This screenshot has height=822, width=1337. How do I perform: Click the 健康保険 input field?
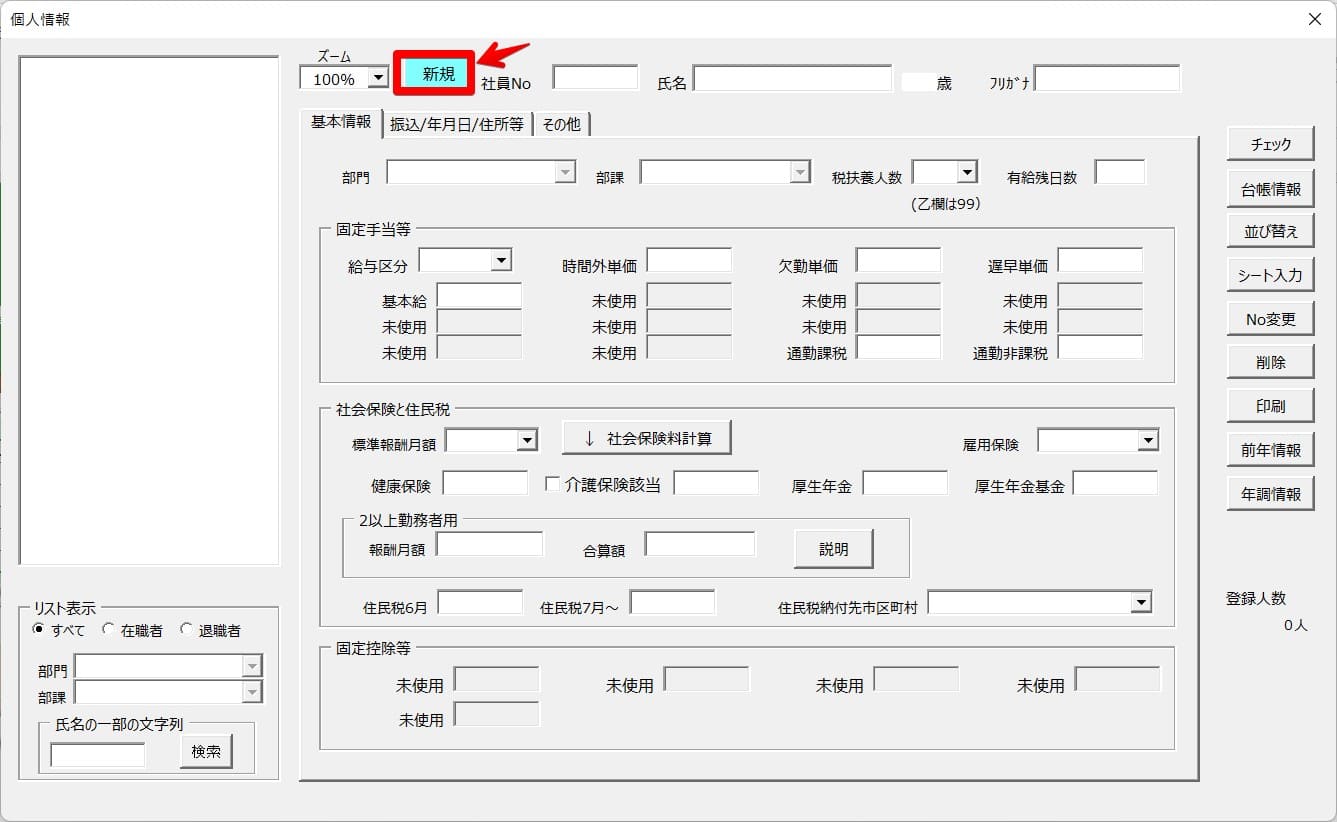pyautogui.click(x=485, y=483)
